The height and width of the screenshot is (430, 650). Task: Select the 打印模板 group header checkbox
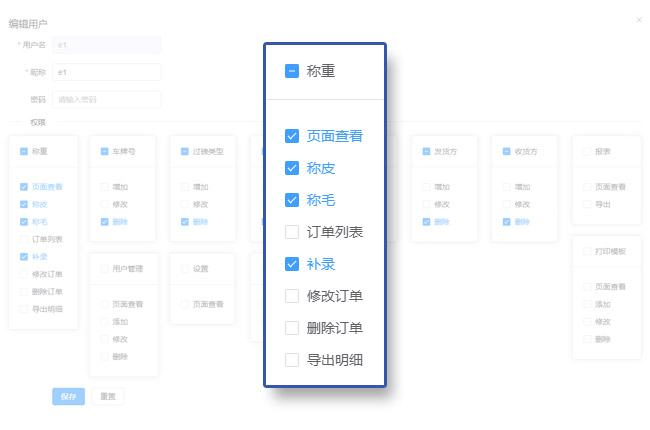pyautogui.click(x=587, y=251)
